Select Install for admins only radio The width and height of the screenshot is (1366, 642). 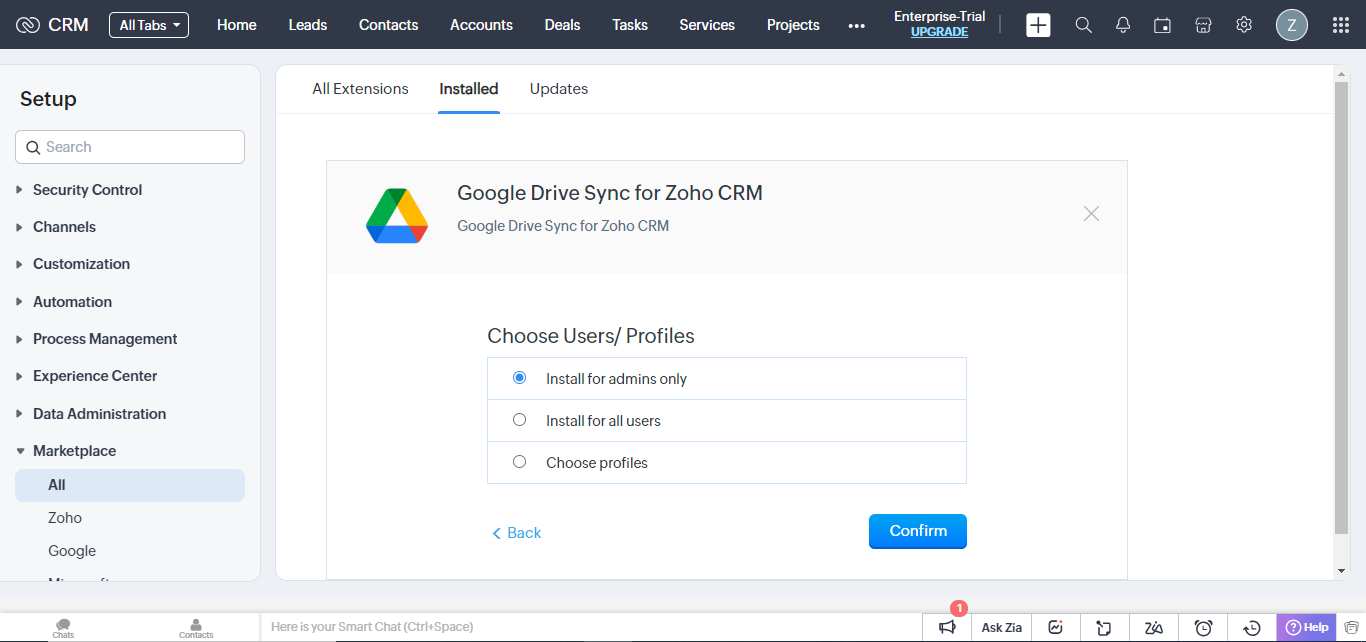coord(519,378)
